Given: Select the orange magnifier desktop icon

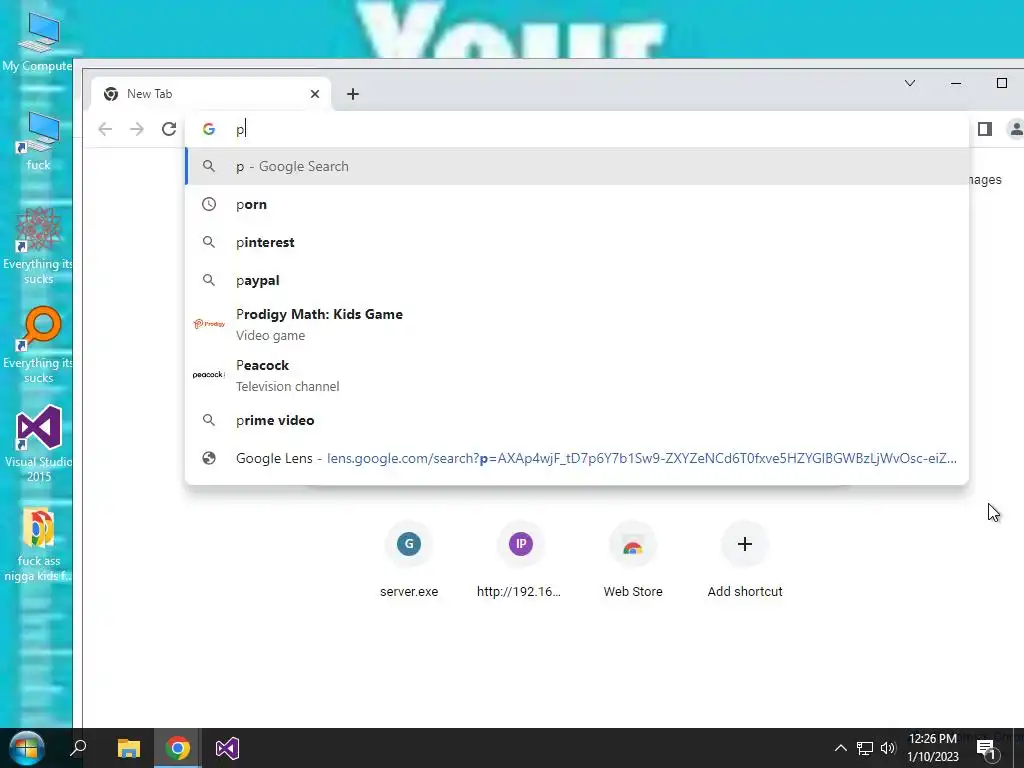Looking at the screenshot, I should click(x=38, y=345).
